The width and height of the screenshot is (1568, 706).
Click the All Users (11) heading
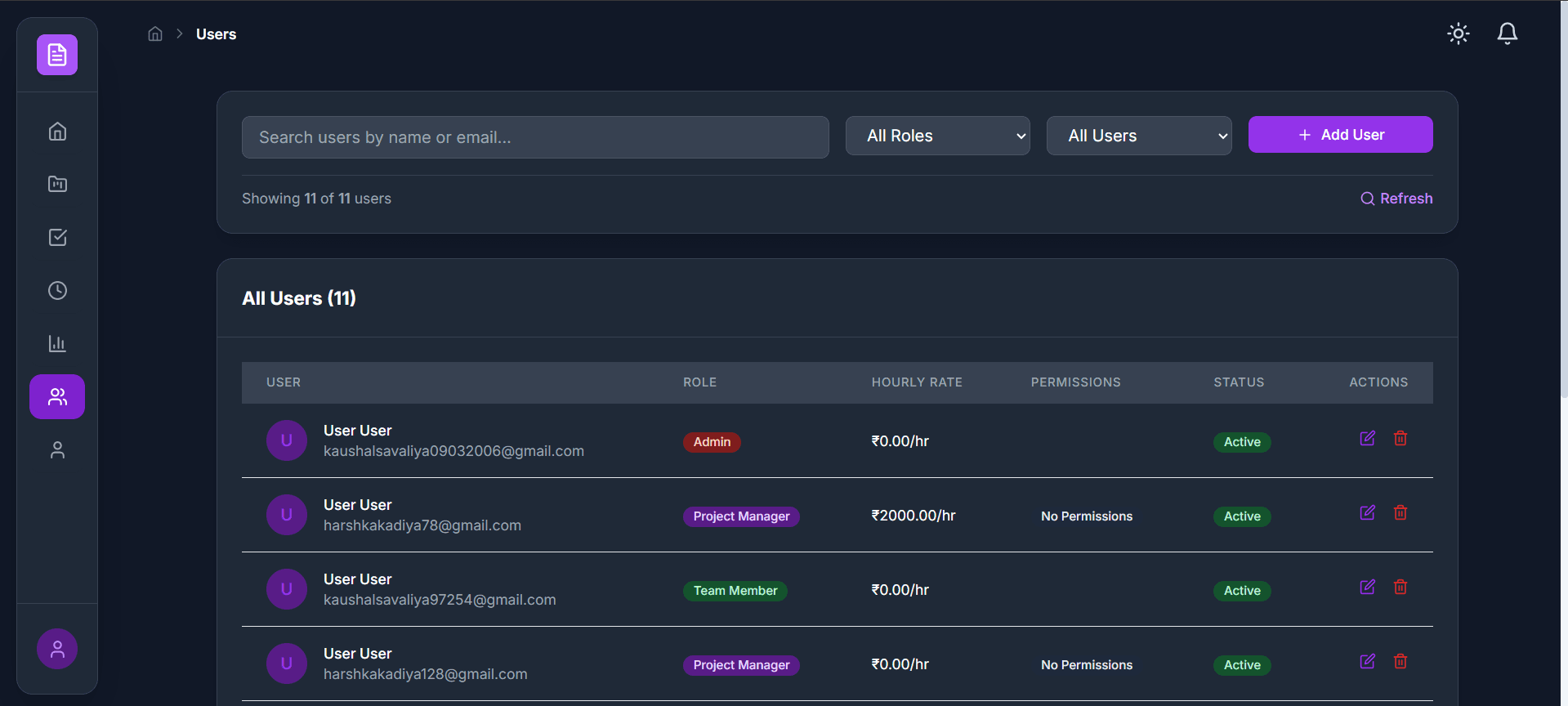coord(299,298)
